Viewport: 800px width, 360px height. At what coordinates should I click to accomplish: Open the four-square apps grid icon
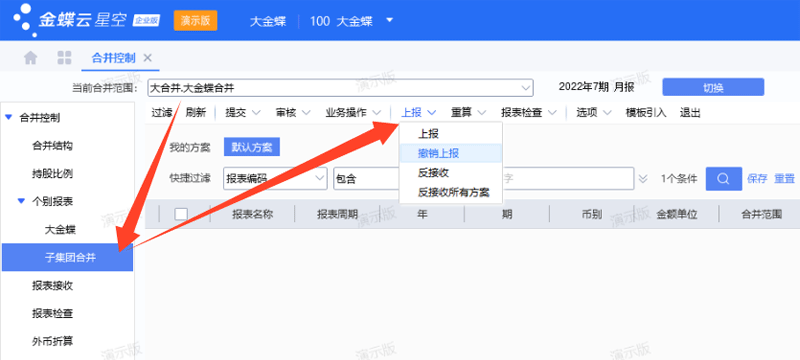pos(64,58)
